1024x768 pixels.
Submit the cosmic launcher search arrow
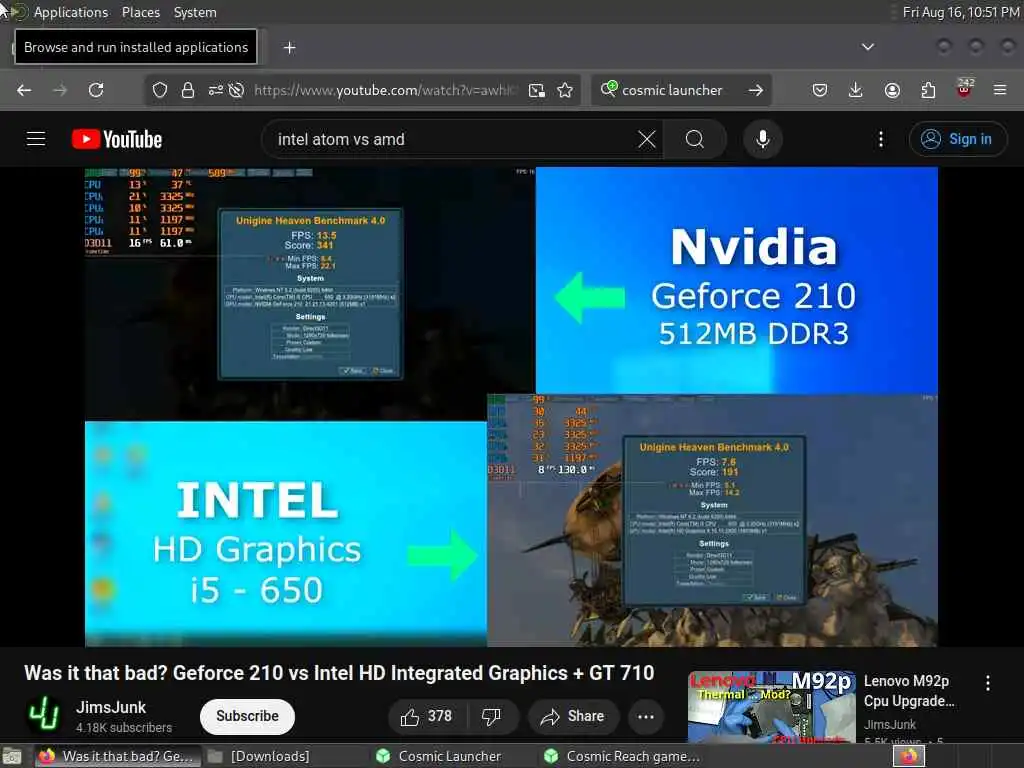pyautogui.click(x=756, y=90)
